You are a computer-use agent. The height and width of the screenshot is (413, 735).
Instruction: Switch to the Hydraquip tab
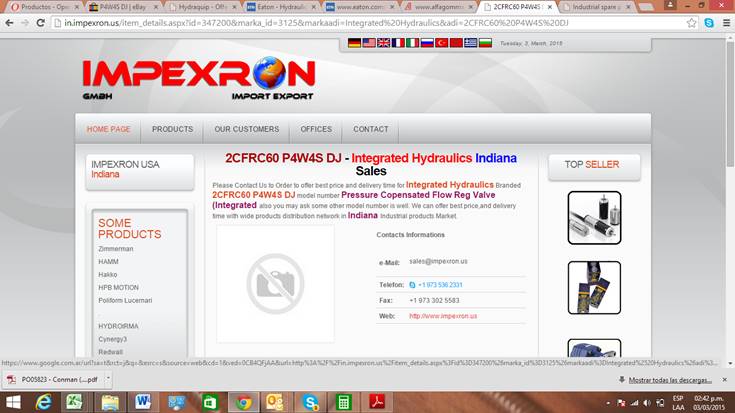click(x=201, y=7)
